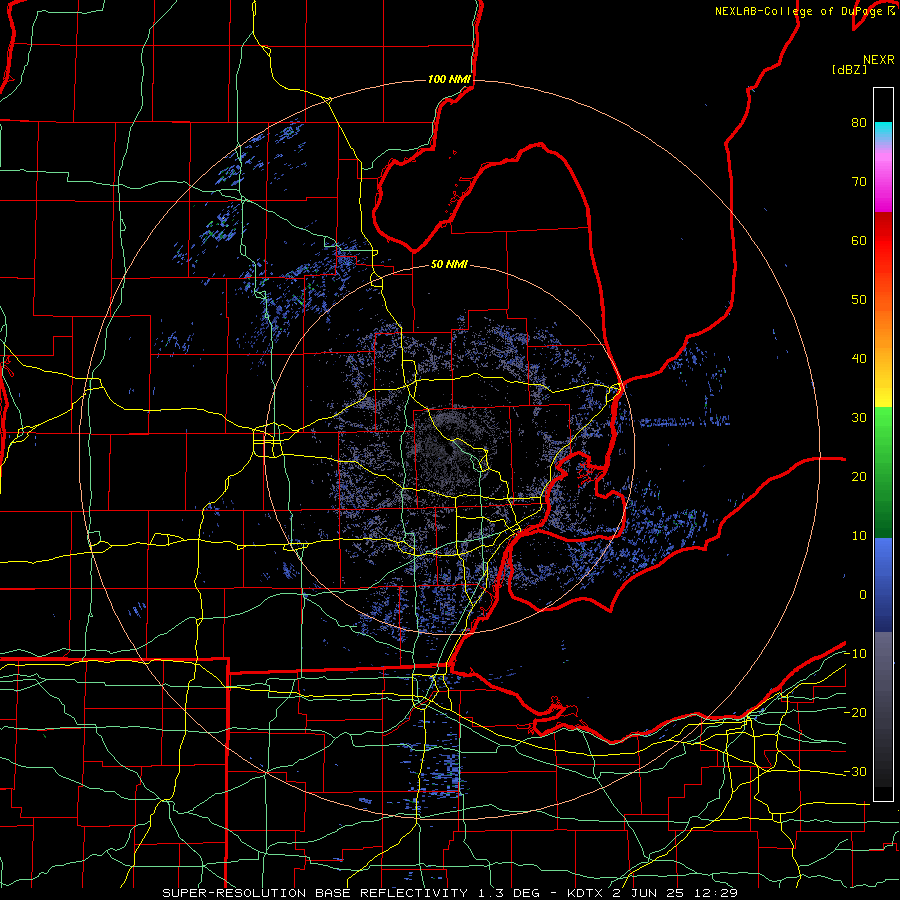Click the -30 value on dBZ scale

[x=855, y=771]
